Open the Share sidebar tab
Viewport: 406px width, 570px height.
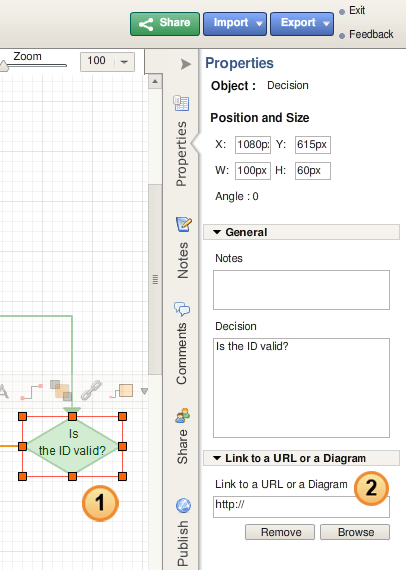[x=182, y=447]
